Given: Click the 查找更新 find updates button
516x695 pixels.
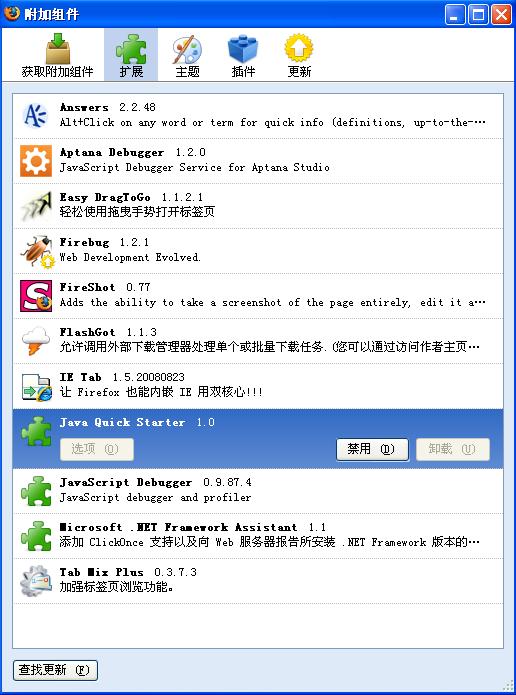Looking at the screenshot, I should pos(55,669).
